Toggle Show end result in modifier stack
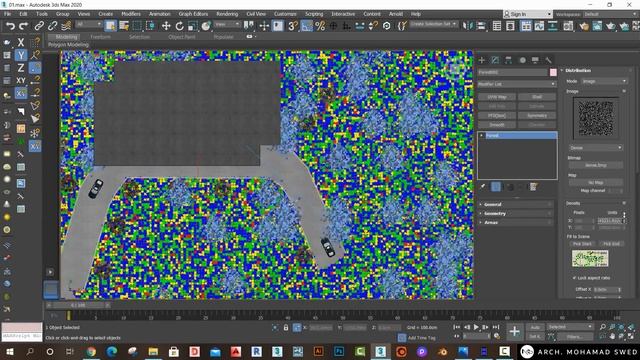 (x=496, y=187)
